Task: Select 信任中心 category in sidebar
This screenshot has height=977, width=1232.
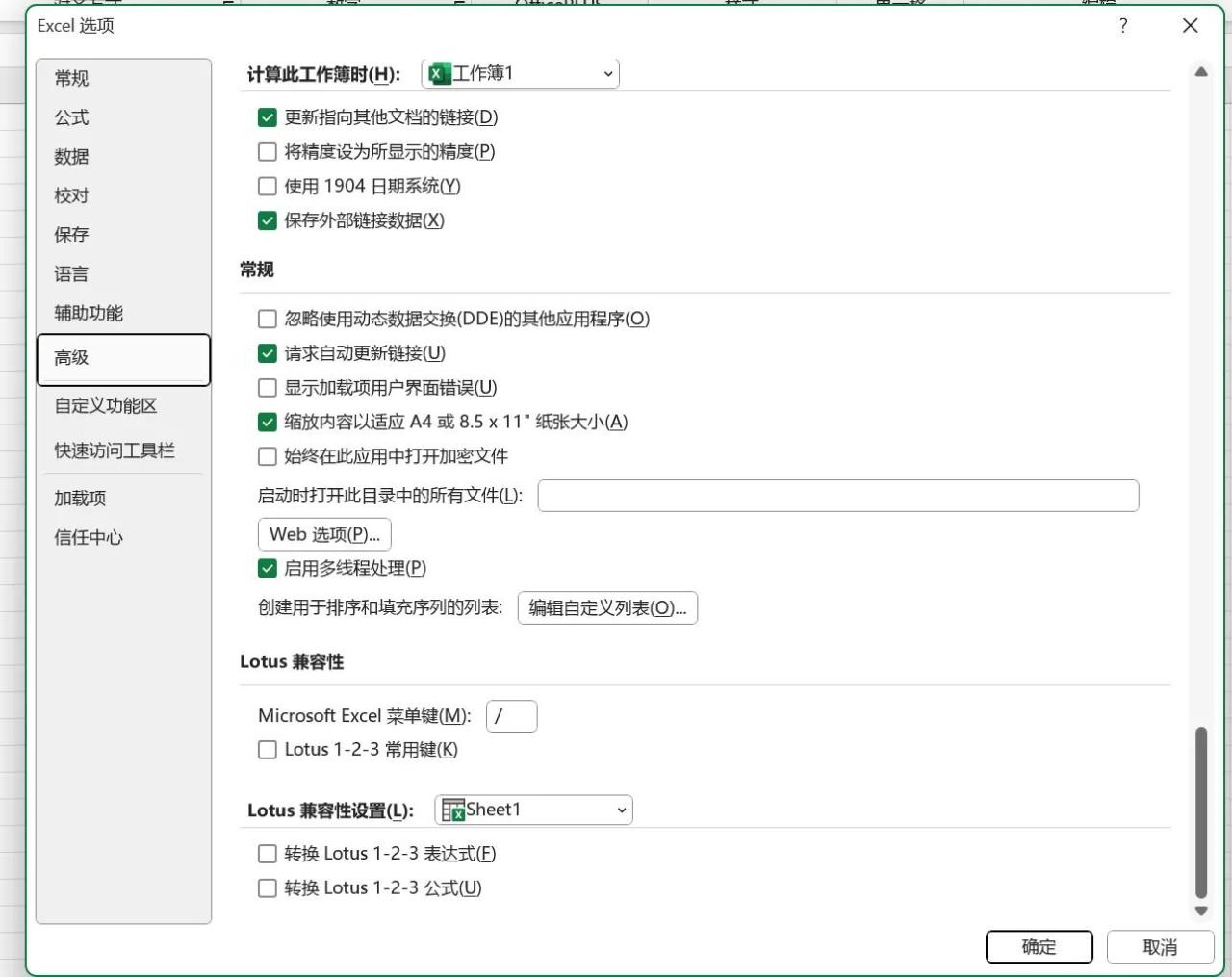Action: click(123, 538)
